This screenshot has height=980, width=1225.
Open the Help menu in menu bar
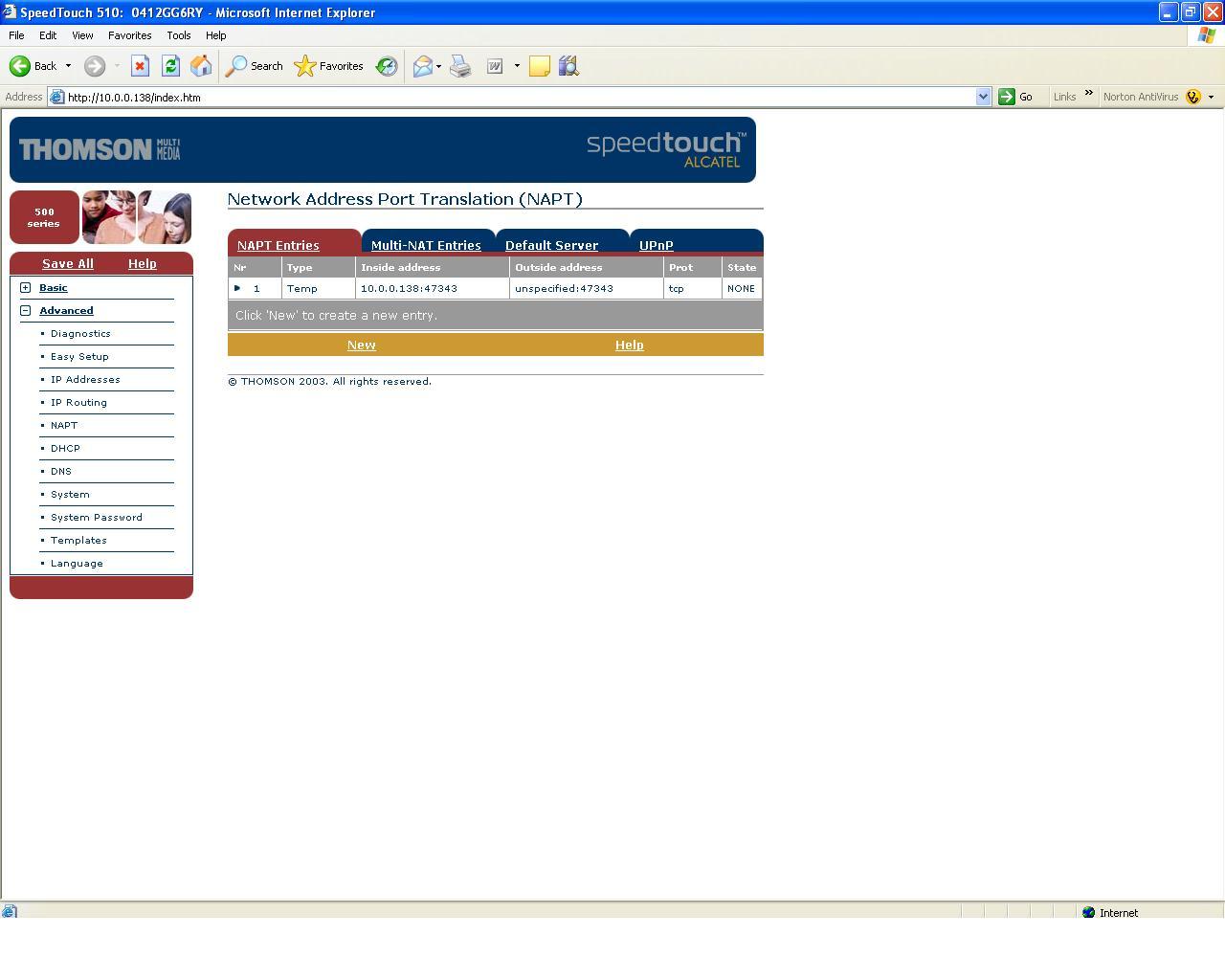pos(216,35)
